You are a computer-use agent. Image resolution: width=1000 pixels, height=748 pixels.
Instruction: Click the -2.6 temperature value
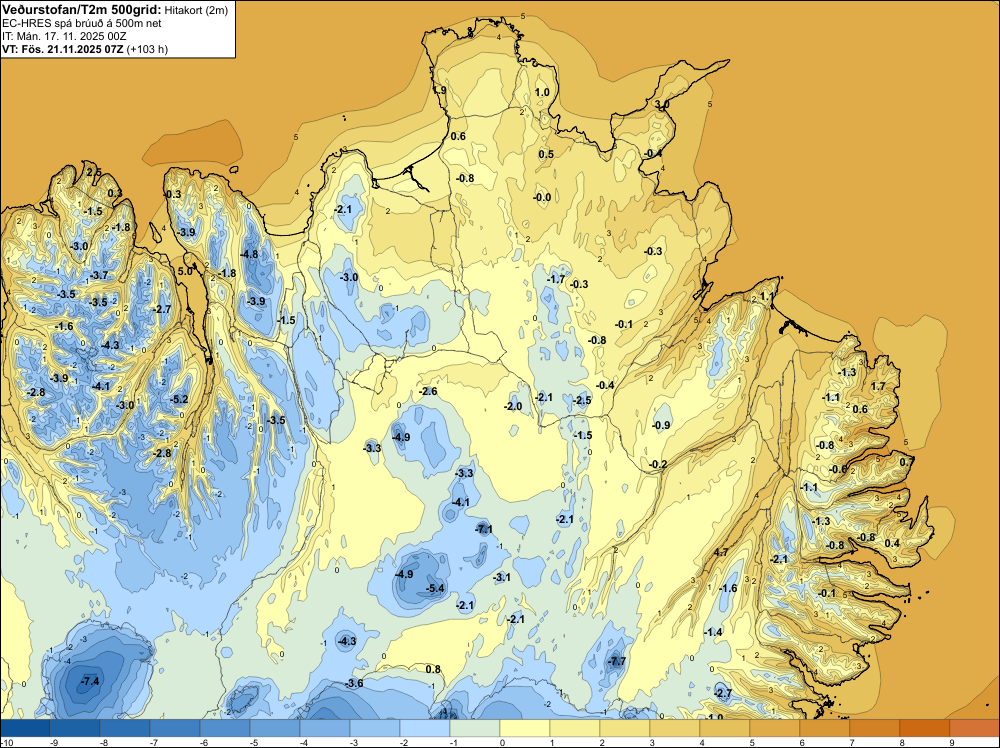(429, 391)
